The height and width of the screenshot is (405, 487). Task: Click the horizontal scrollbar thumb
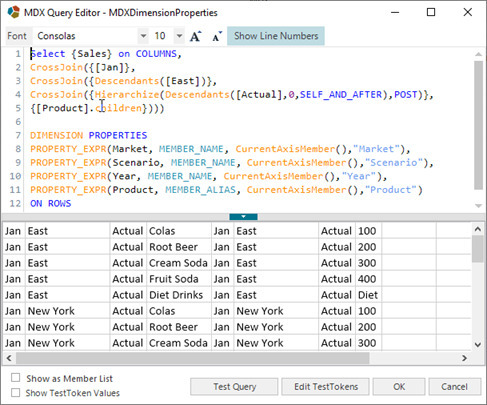[x=193, y=358]
